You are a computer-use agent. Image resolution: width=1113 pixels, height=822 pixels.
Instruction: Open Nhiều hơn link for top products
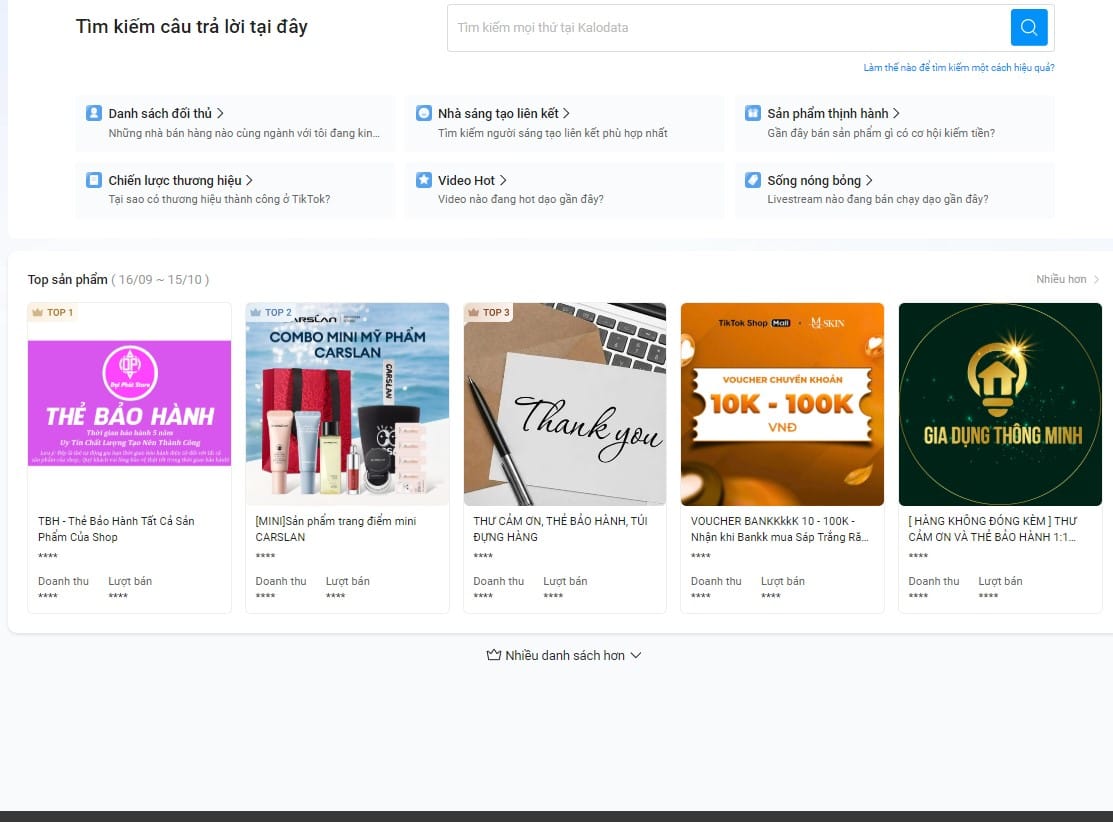(x=1067, y=279)
